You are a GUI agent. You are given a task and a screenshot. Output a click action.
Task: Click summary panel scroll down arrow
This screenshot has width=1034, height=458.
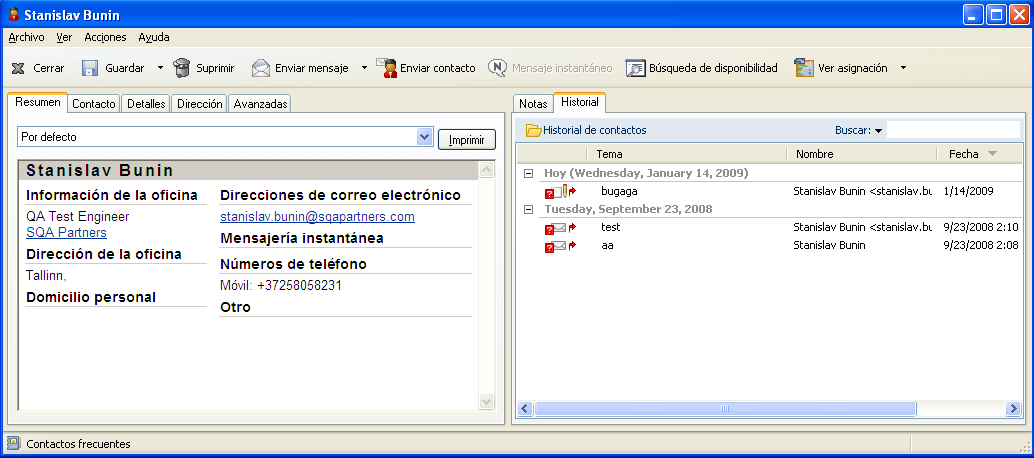[x=487, y=401]
